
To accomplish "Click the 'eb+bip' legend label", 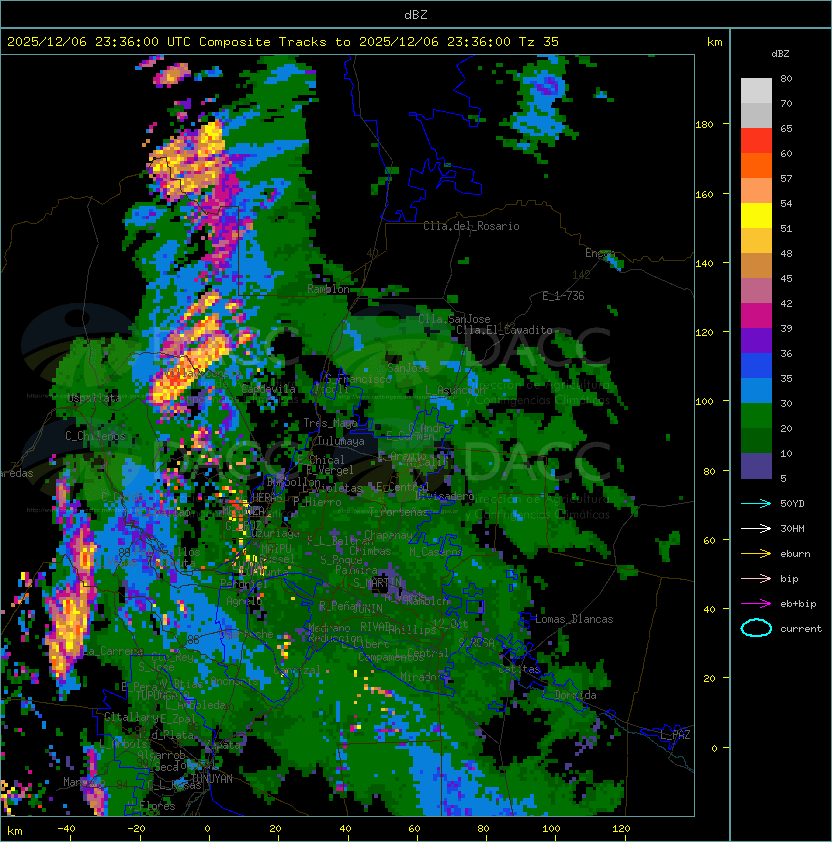I will [x=798, y=604].
